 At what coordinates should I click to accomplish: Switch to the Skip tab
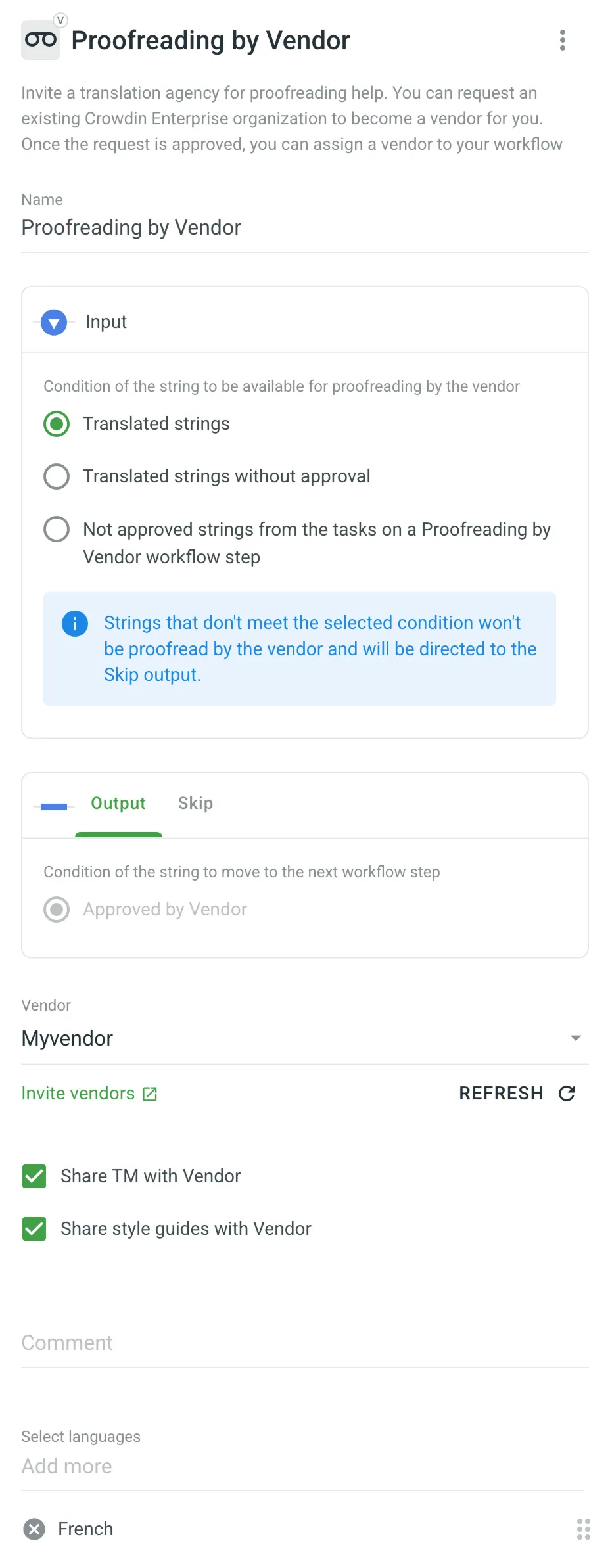pyautogui.click(x=195, y=803)
